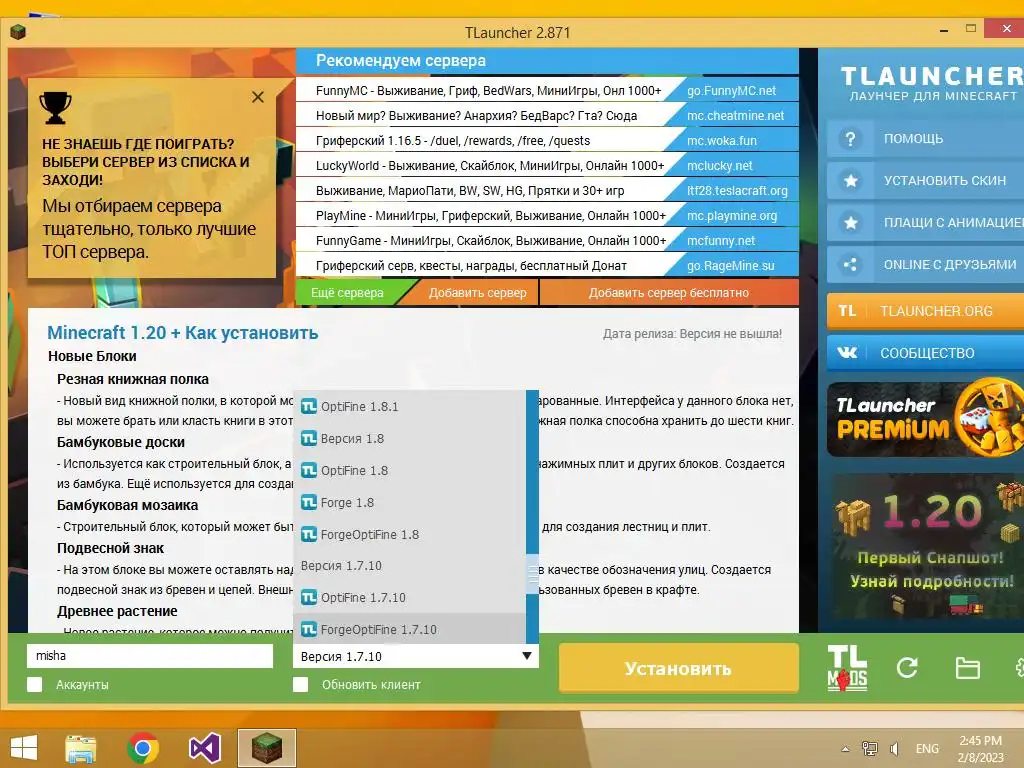Open mclucky.net server address
The width and height of the screenshot is (1024, 768).
[720, 166]
